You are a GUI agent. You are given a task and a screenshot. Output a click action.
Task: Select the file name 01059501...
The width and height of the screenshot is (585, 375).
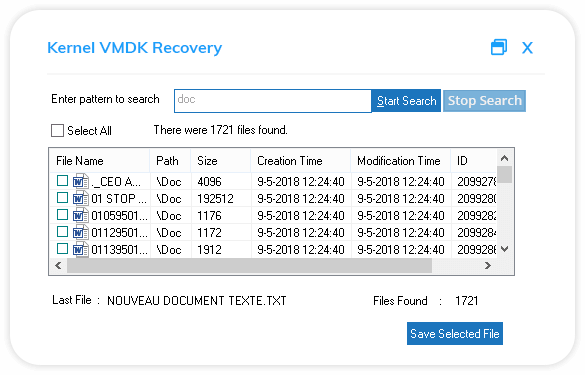pos(119,216)
